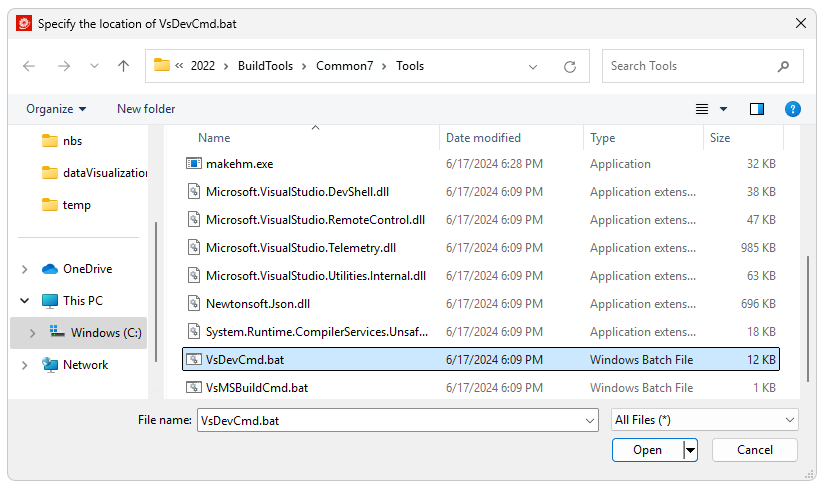This screenshot has width=822, height=487.
Task: Select VsMSBuildCmd.bat file
Action: (x=257, y=388)
